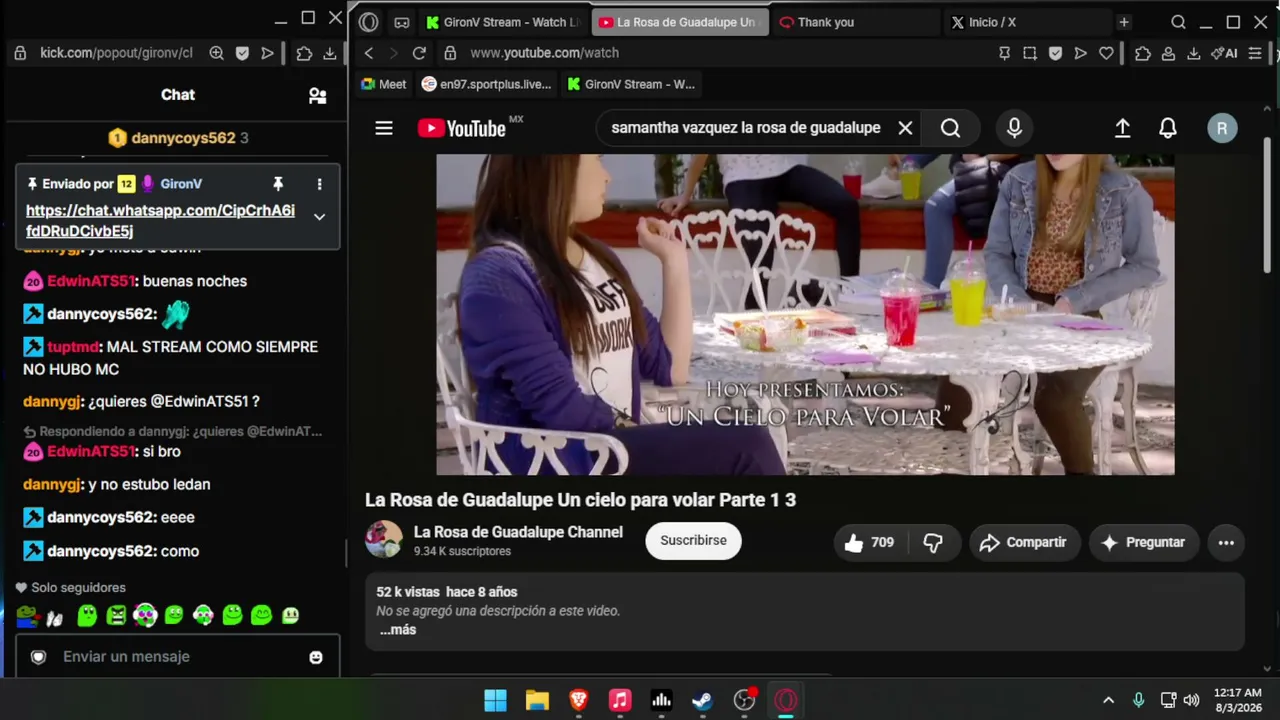Select La Rosa de Guadalupe browser tab
Viewport: 1280px width, 720px height.
click(680, 22)
